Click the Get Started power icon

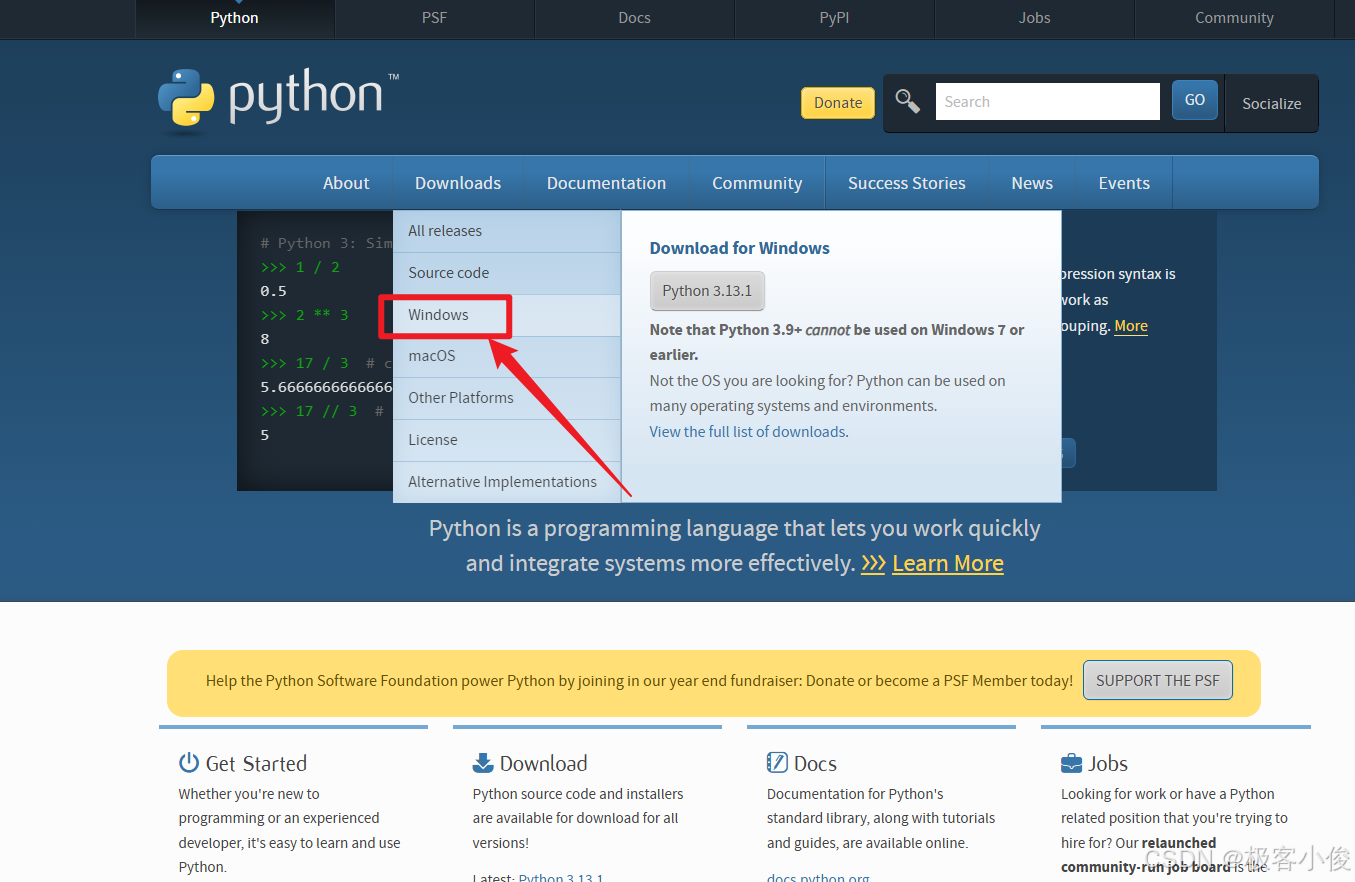tap(189, 763)
